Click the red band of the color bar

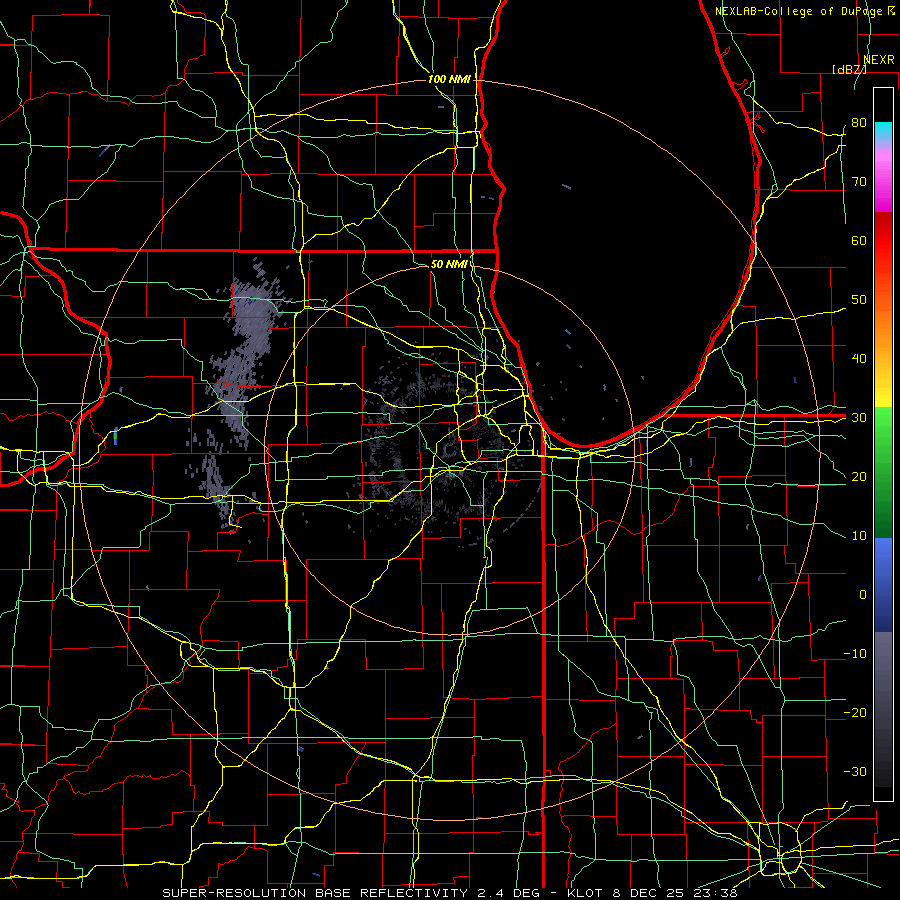point(883,241)
